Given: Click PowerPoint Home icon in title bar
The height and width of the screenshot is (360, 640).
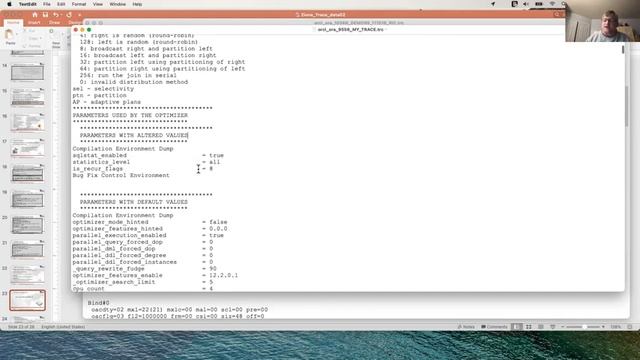Looking at the screenshot, I should [x=35, y=15].
